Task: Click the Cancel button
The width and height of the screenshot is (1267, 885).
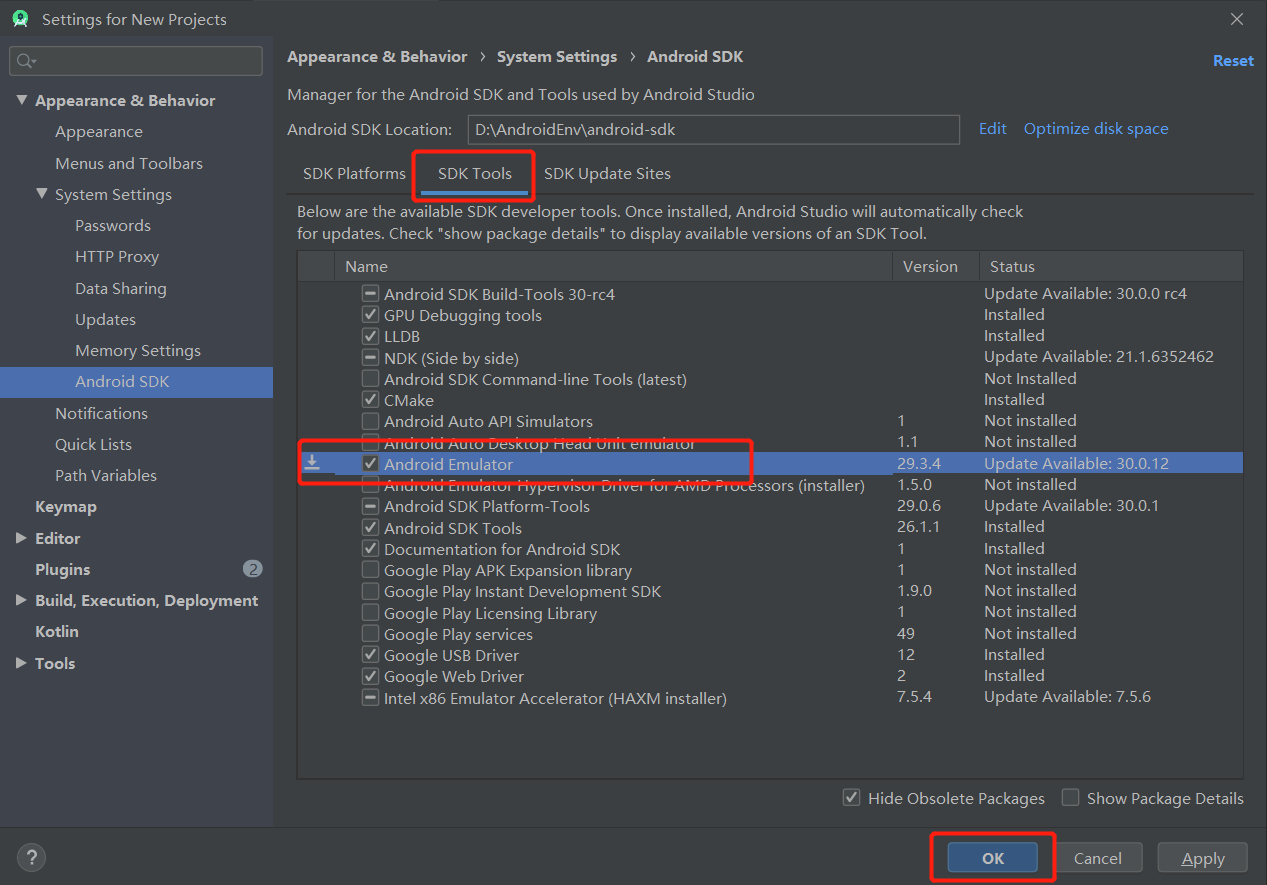Action: [x=1097, y=858]
